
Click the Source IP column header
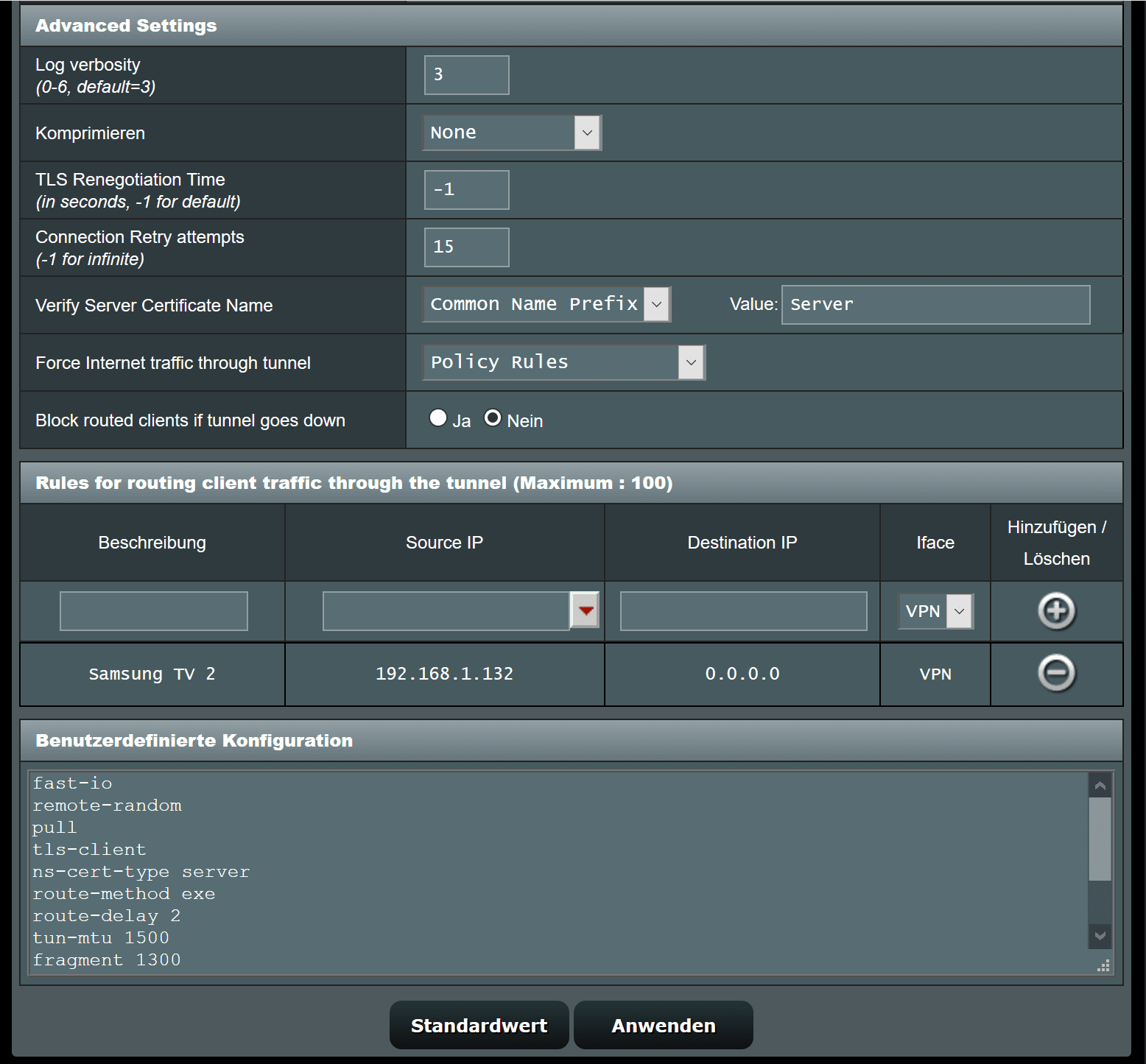(x=445, y=543)
